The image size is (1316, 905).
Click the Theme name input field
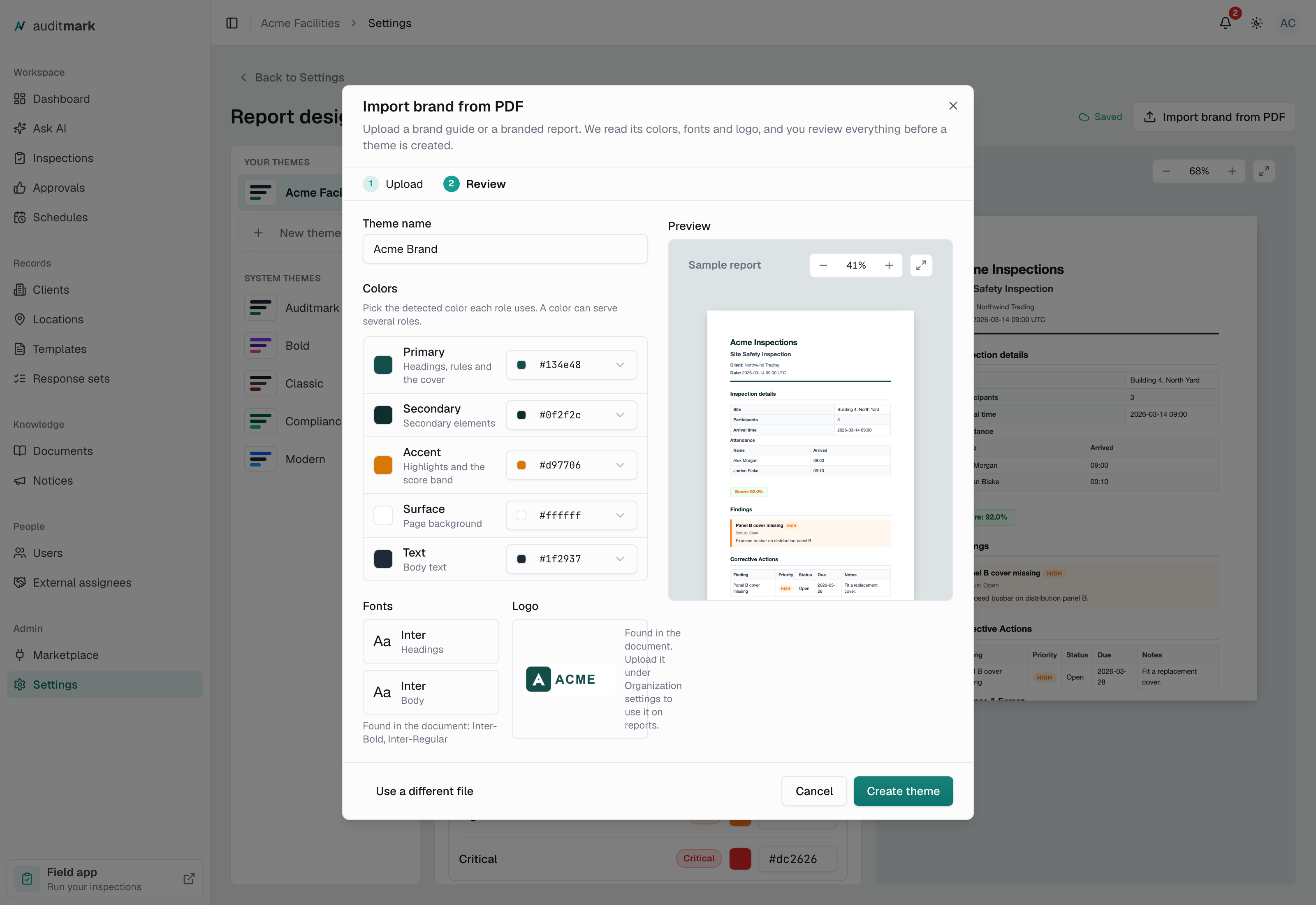click(x=505, y=249)
